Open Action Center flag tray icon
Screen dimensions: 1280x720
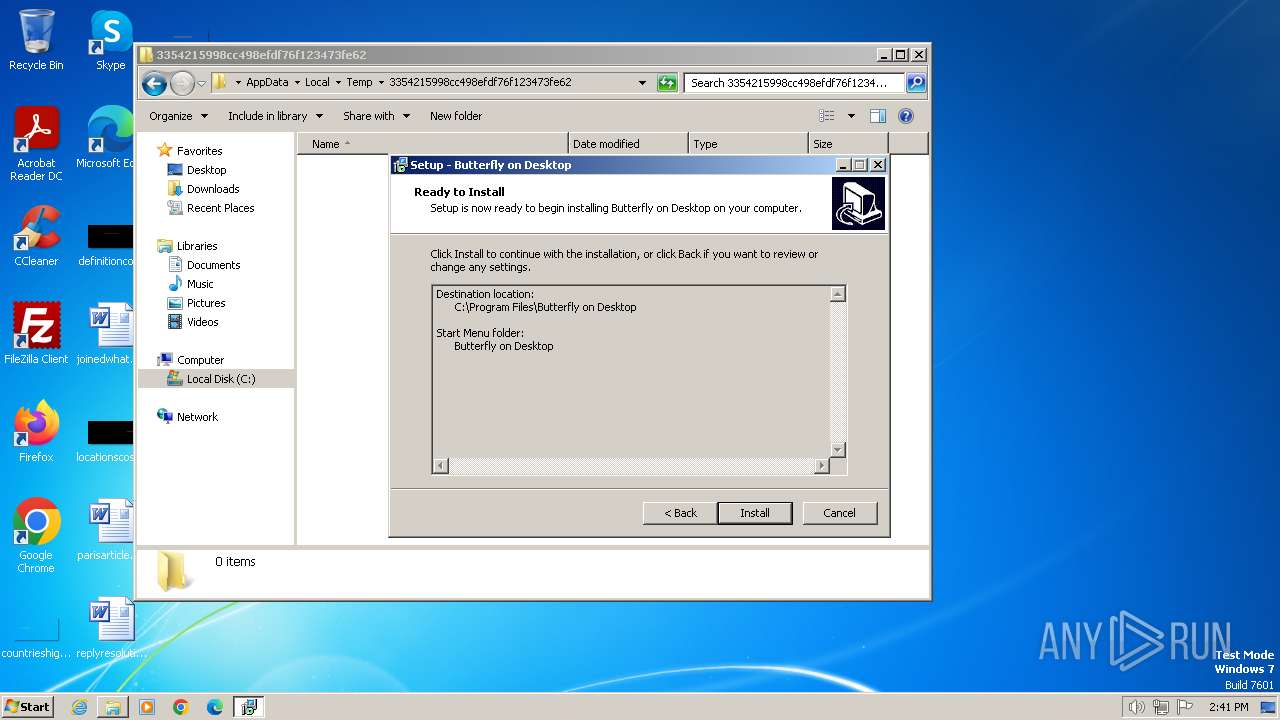tap(1186, 707)
